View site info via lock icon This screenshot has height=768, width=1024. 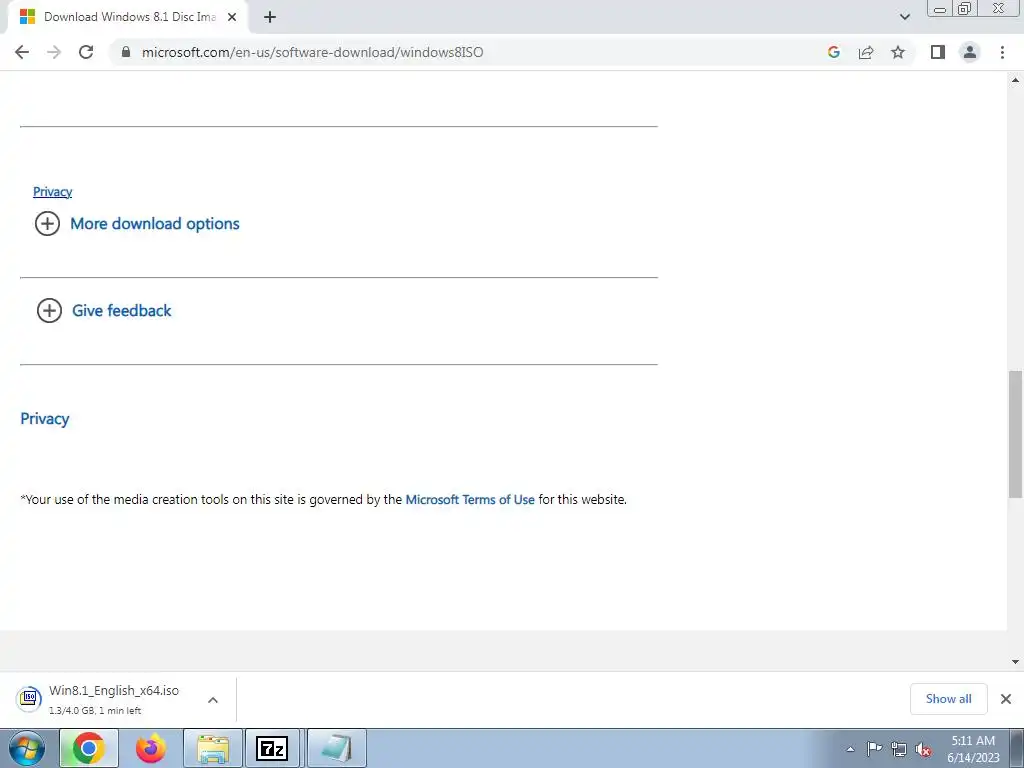pos(126,52)
